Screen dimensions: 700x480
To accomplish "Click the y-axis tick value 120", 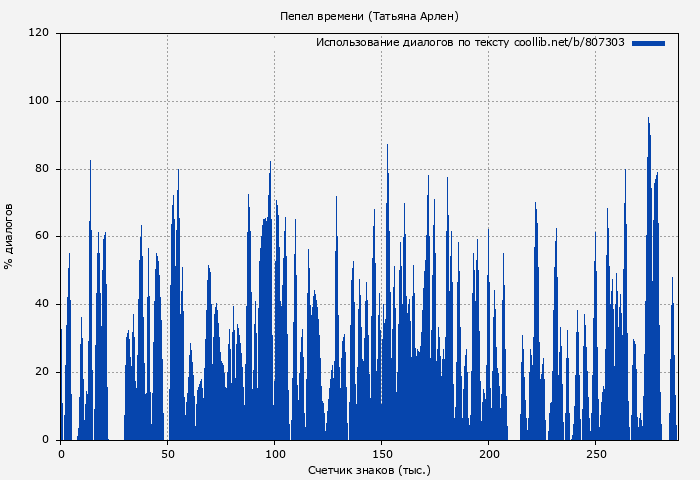I will click(x=39, y=33).
